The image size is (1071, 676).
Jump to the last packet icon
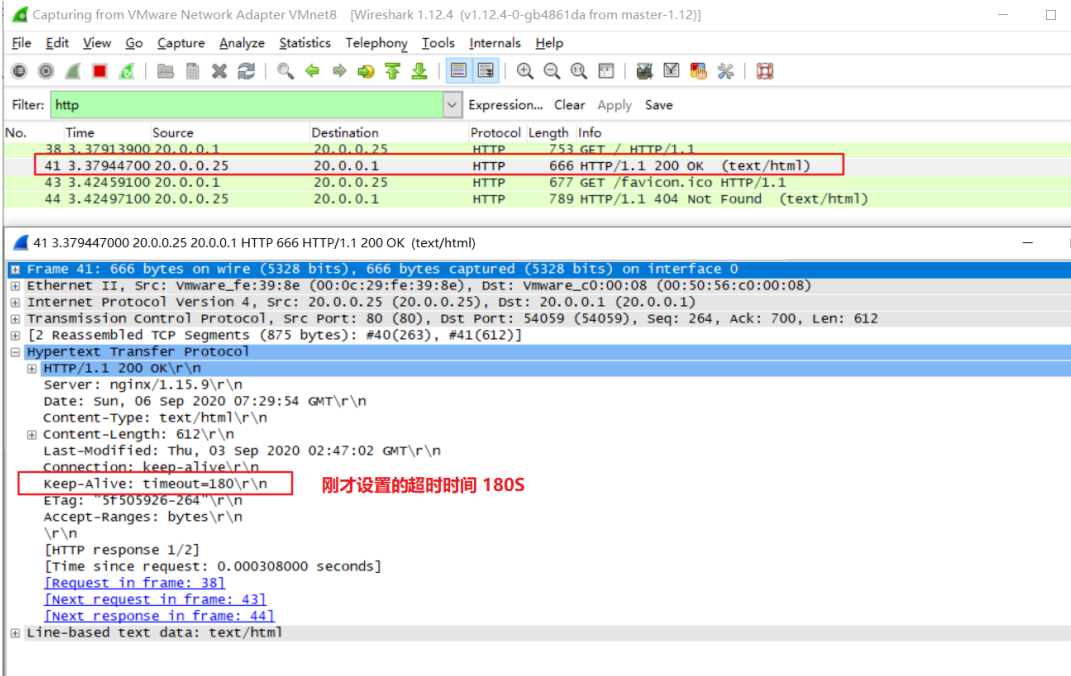[x=419, y=71]
